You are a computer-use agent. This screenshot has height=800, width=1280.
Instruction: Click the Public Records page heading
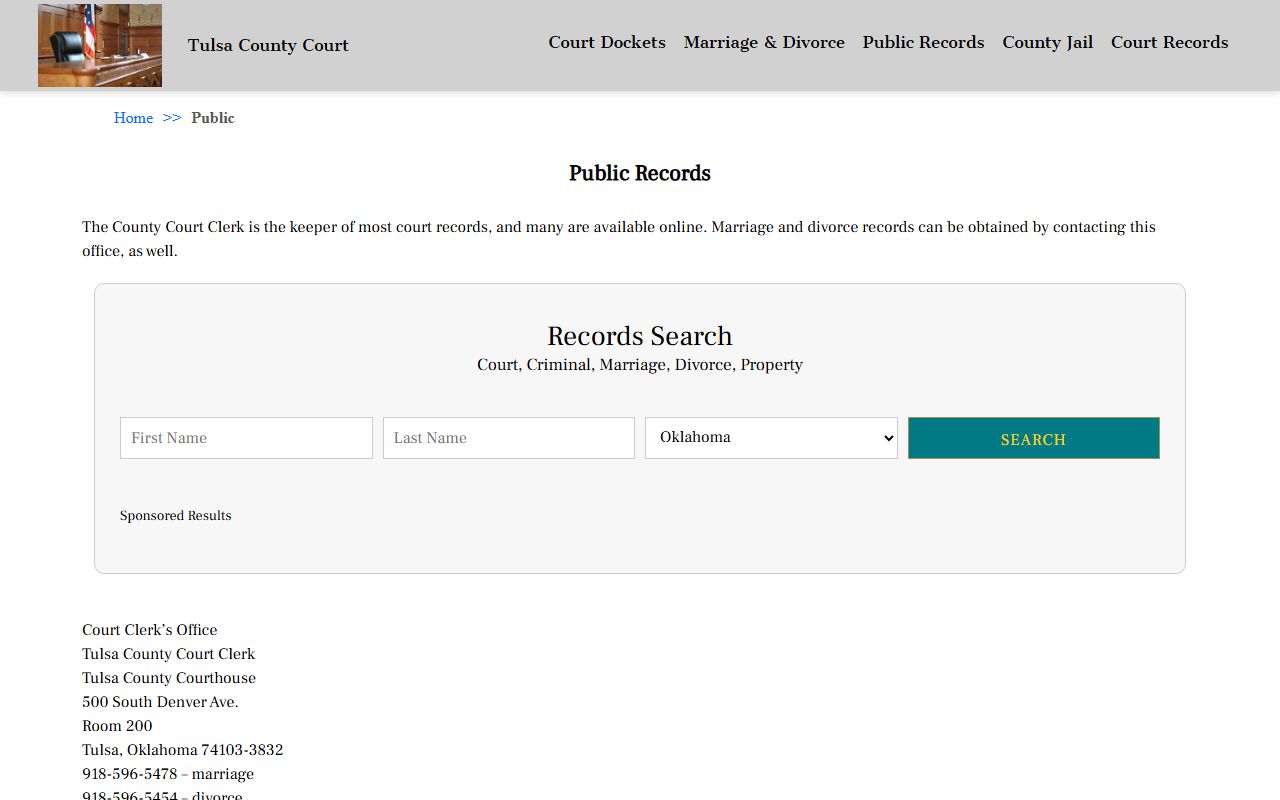click(640, 173)
